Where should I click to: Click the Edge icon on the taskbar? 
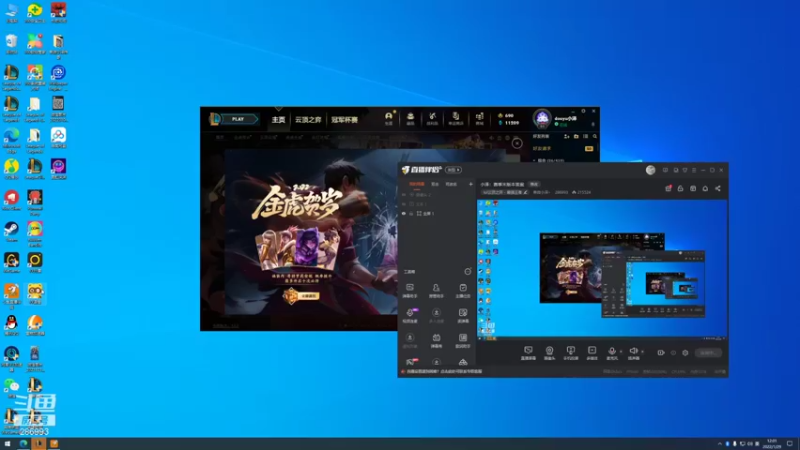[x=23, y=444]
